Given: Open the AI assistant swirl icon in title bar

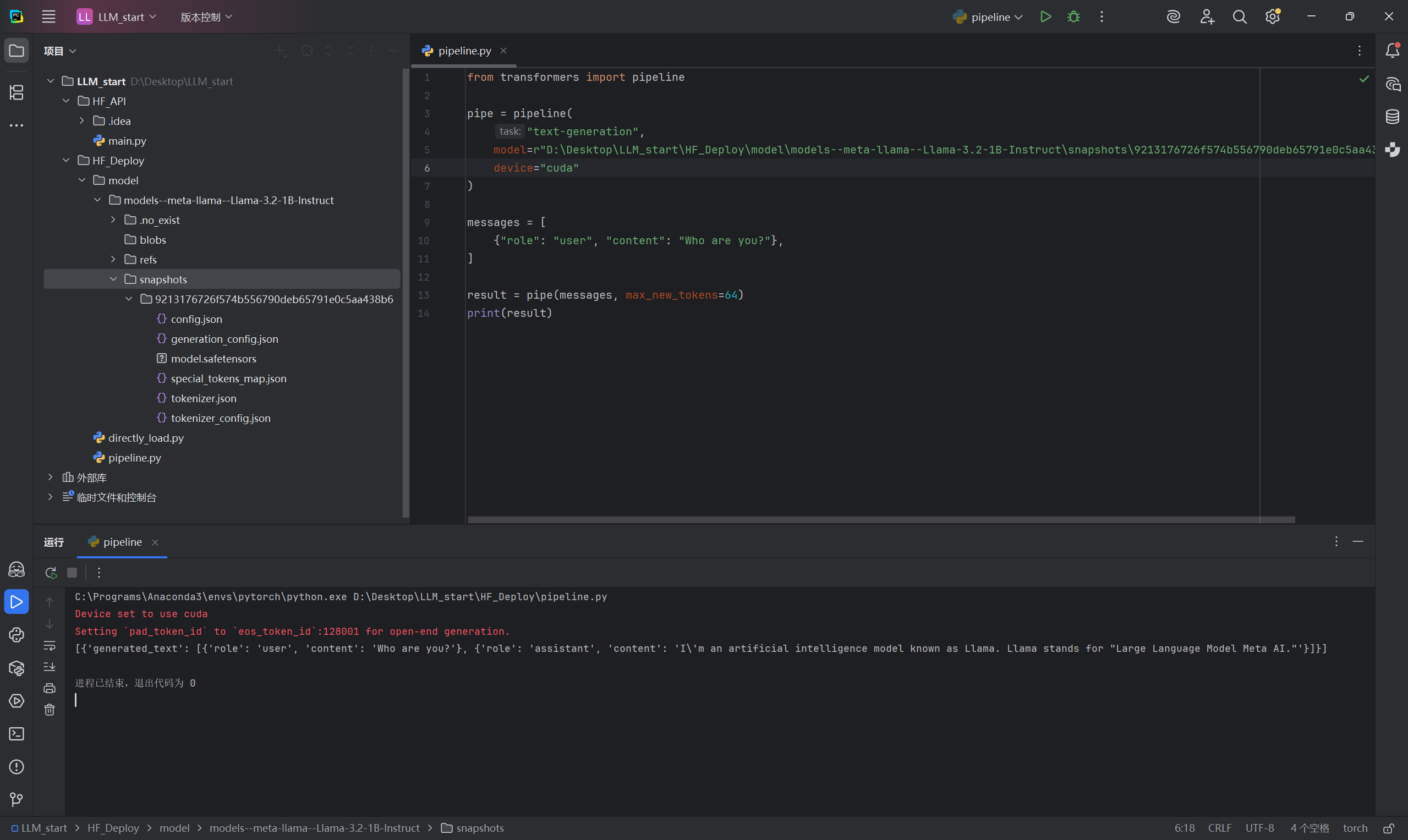Looking at the screenshot, I should tap(1173, 17).
